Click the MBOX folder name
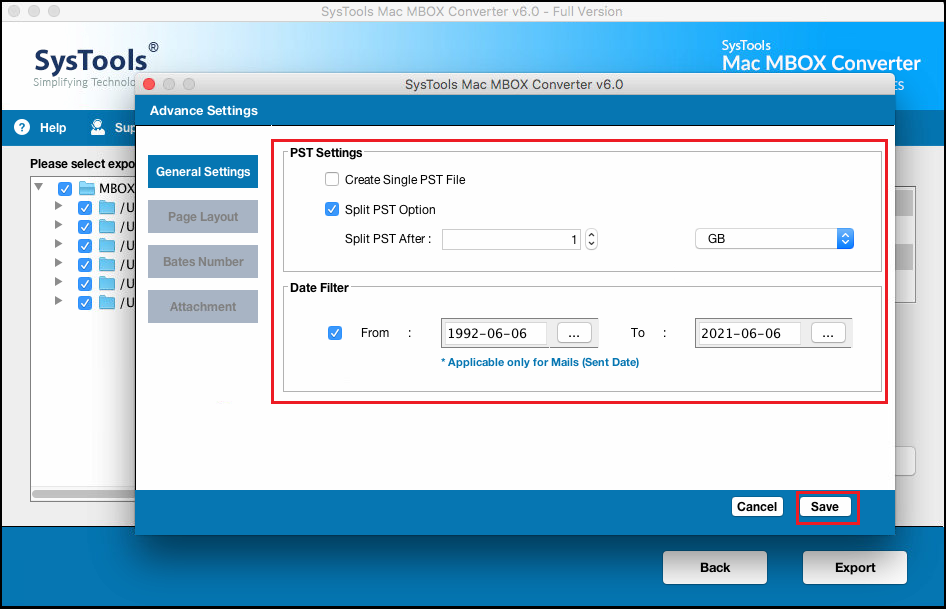Viewport: 946px width, 609px height. click(116, 188)
